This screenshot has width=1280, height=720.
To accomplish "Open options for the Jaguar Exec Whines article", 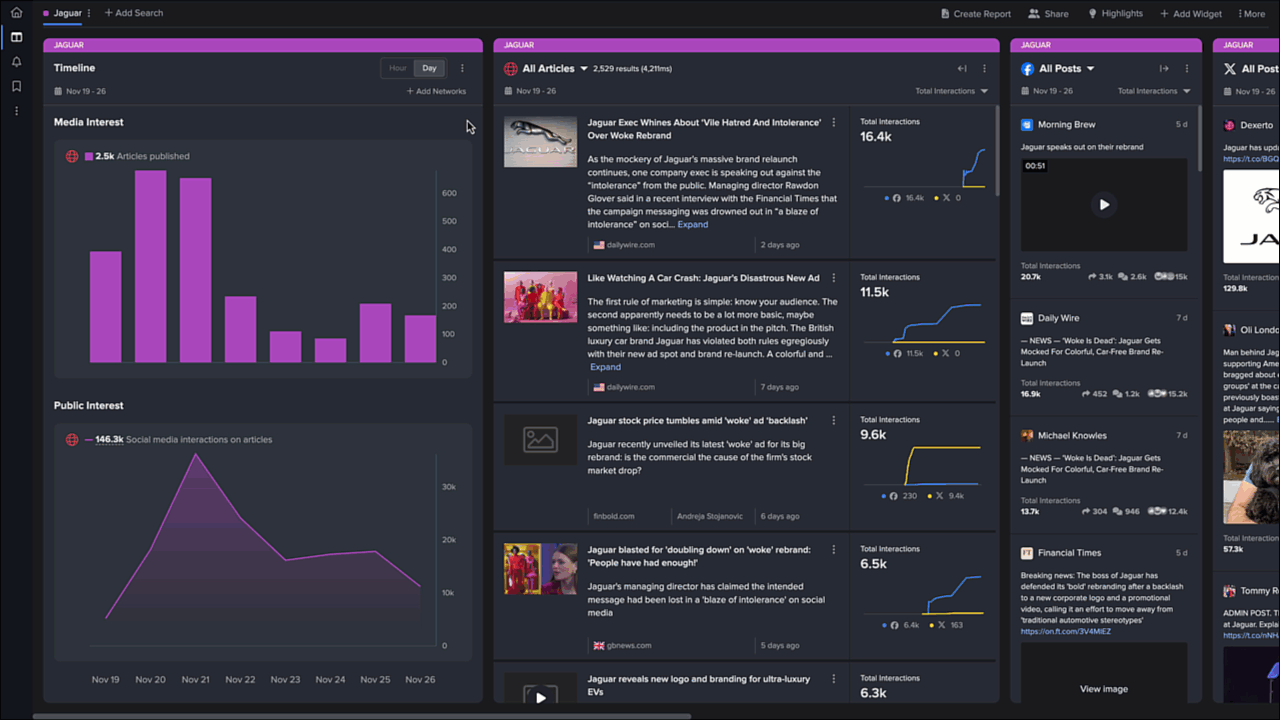I will point(834,123).
